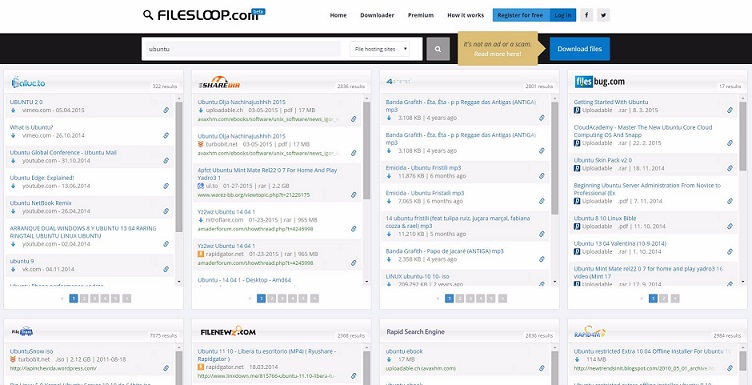Click the FilesLoop.com logo
Image resolution: width=752 pixels, height=385 pixels.
[x=204, y=15]
